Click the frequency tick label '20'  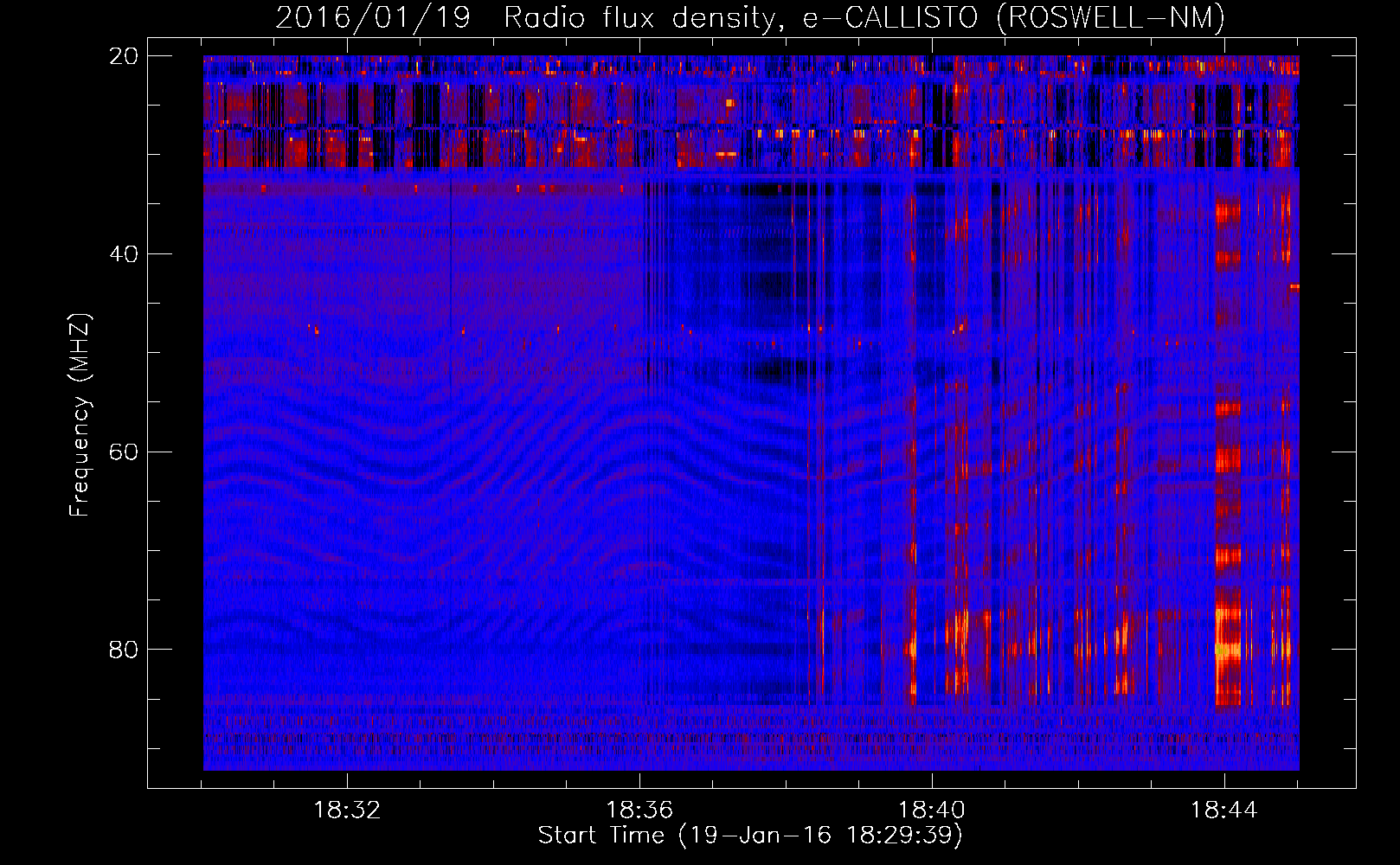point(124,56)
